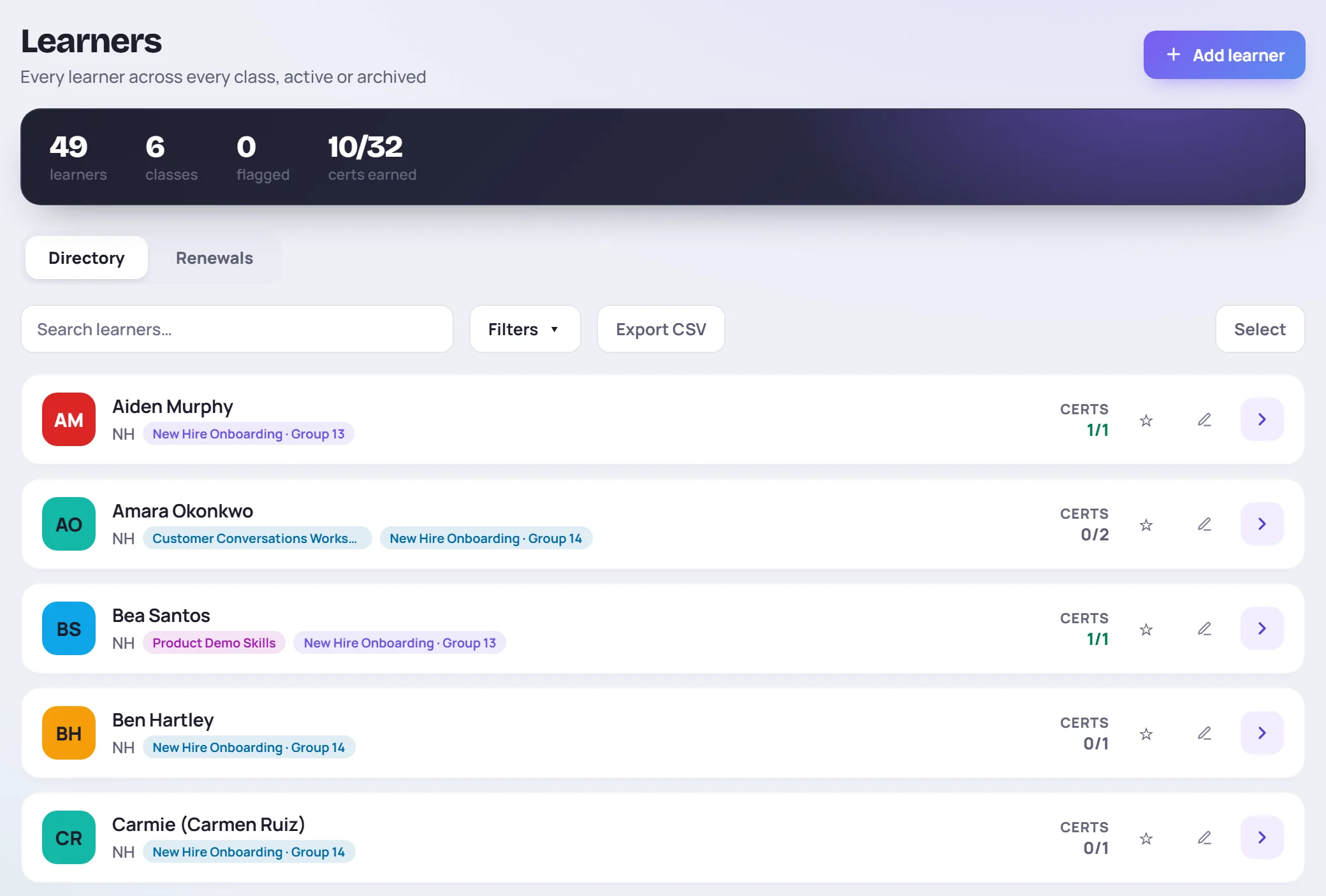Viewport: 1326px width, 896px height.
Task: Edit Amara Okonkwo with pencil icon
Action: coord(1204,524)
